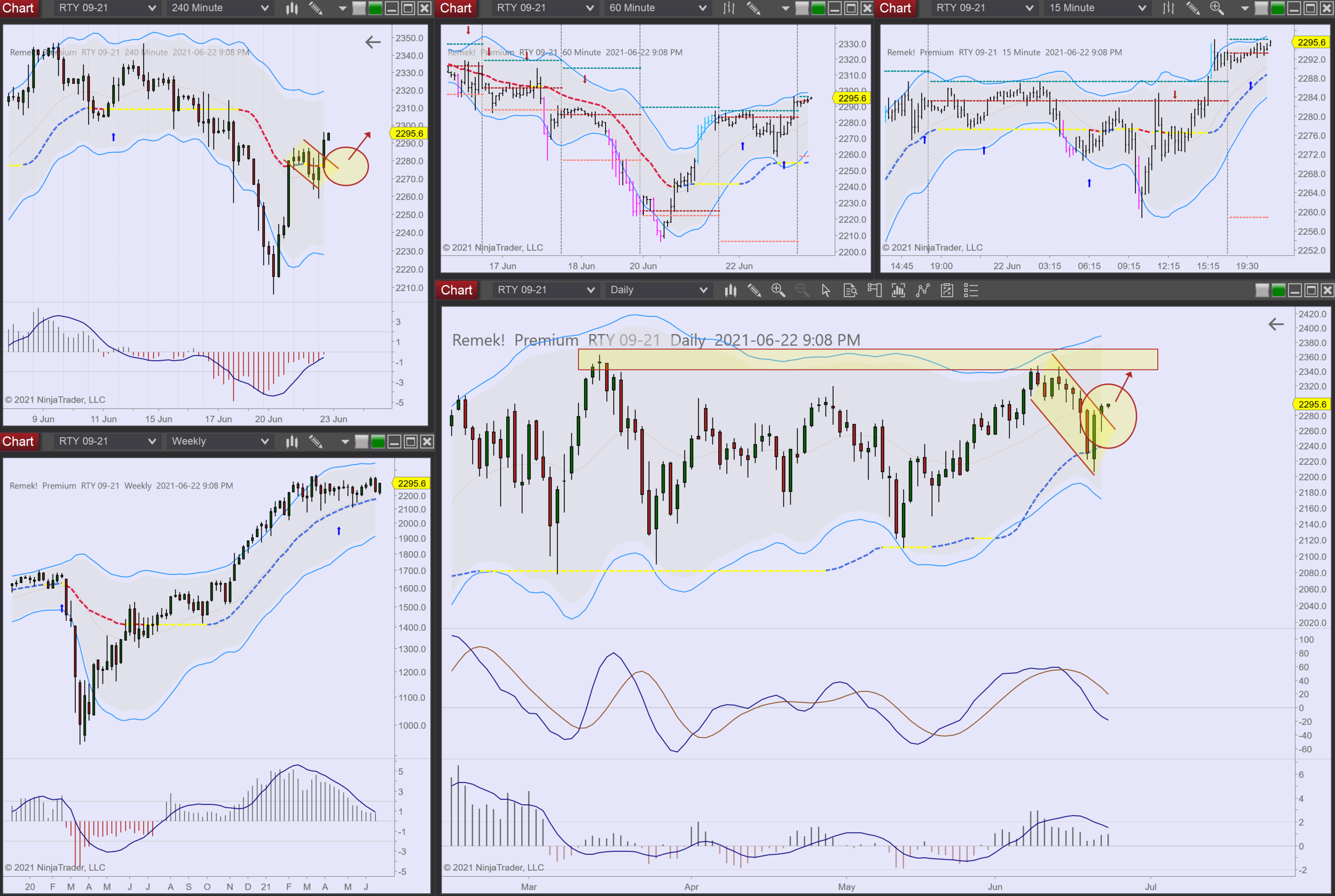Expand toolbar overflow arrow in 15 Minute chart
The height and width of the screenshot is (896, 1335).
[x=1245, y=9]
